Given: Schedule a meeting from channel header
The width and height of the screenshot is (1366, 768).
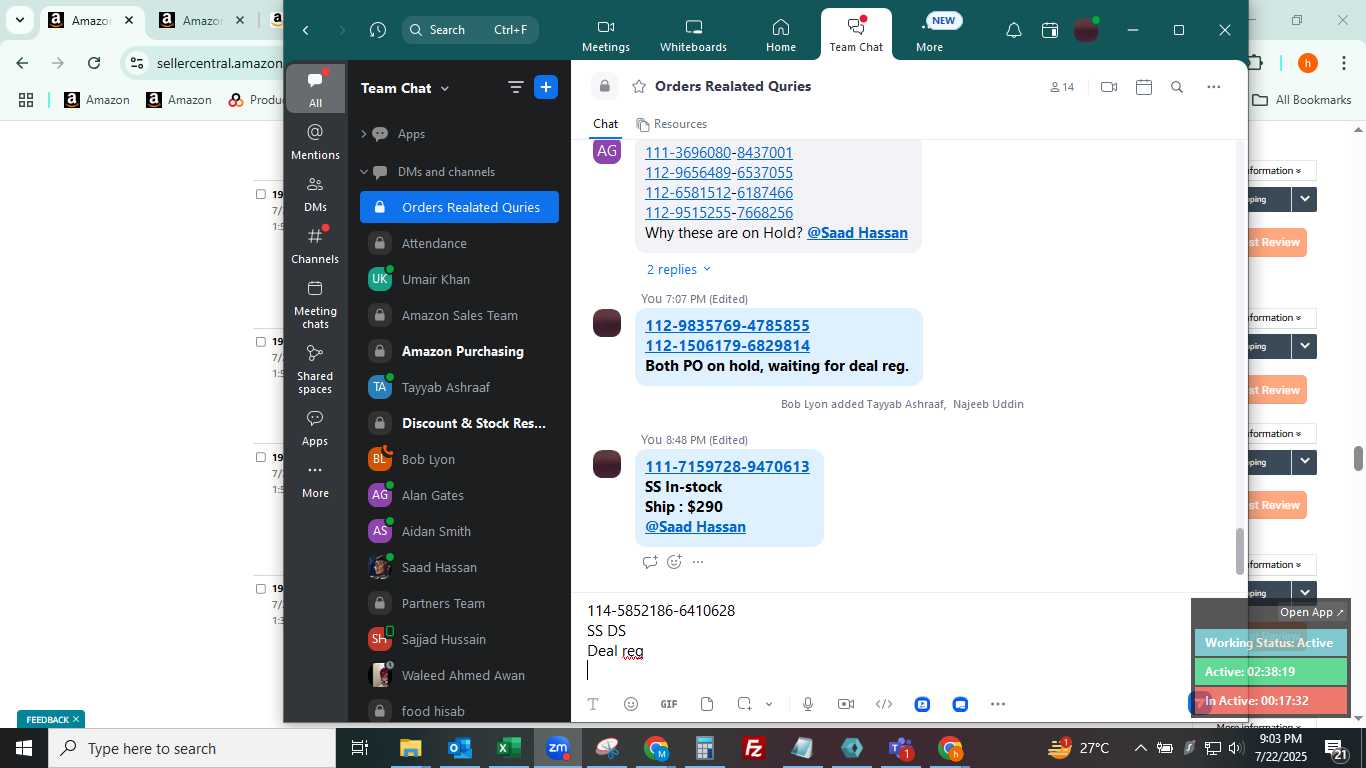Looking at the screenshot, I should click(1144, 87).
